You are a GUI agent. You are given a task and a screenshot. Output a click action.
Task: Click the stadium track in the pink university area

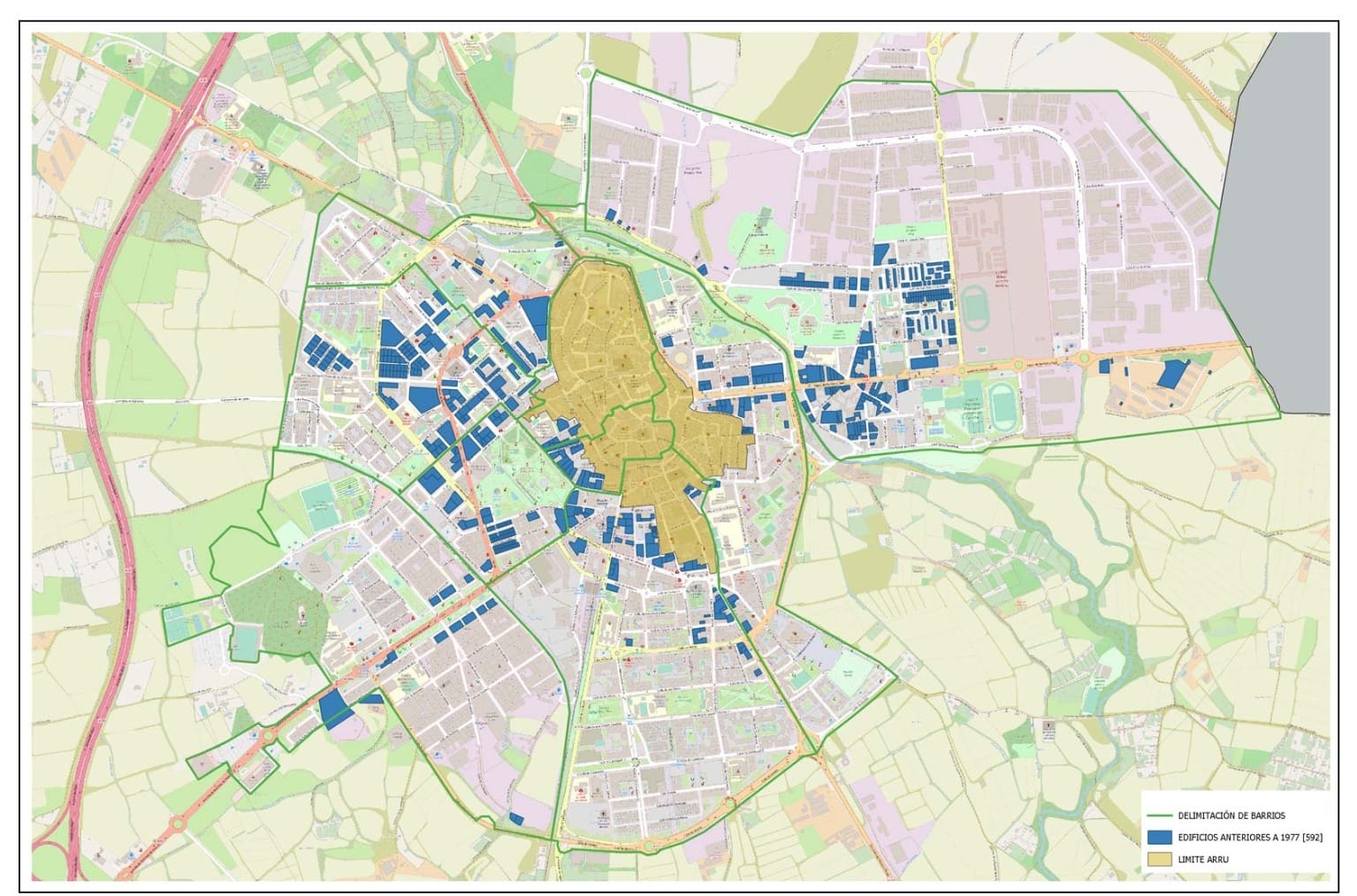pyautogui.click(x=975, y=308)
